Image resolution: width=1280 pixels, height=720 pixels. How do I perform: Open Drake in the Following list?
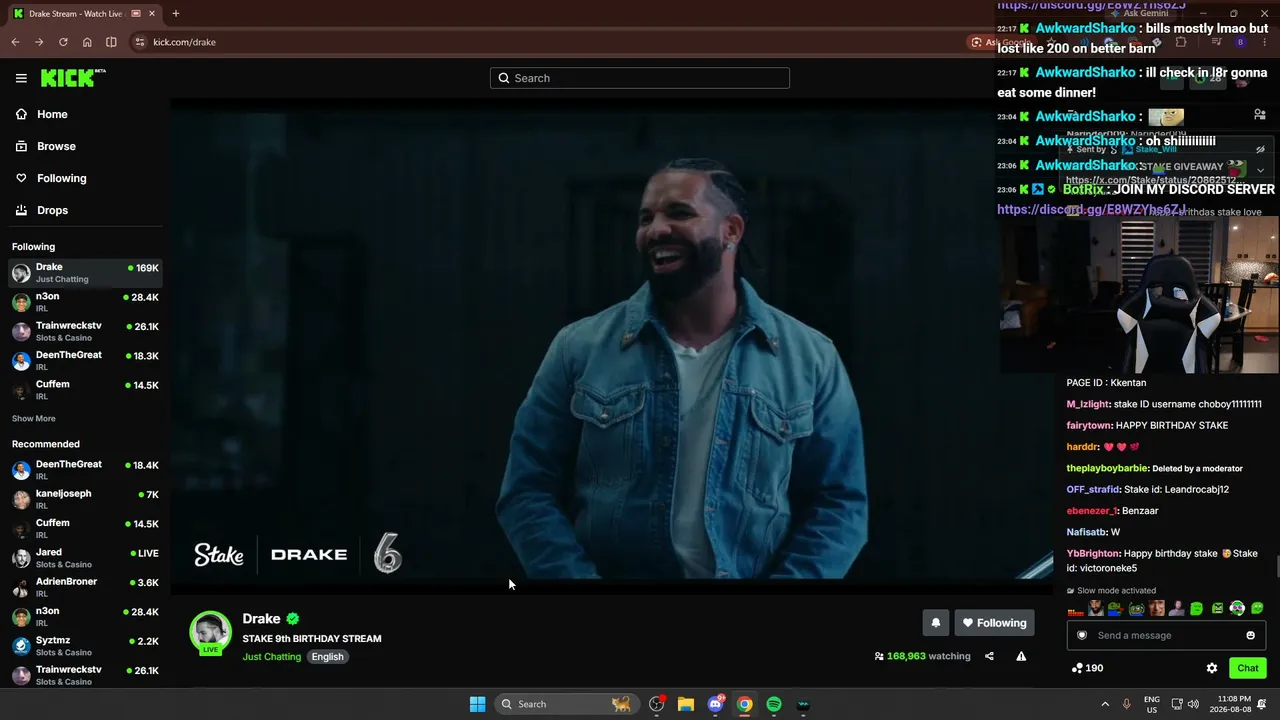click(x=85, y=272)
